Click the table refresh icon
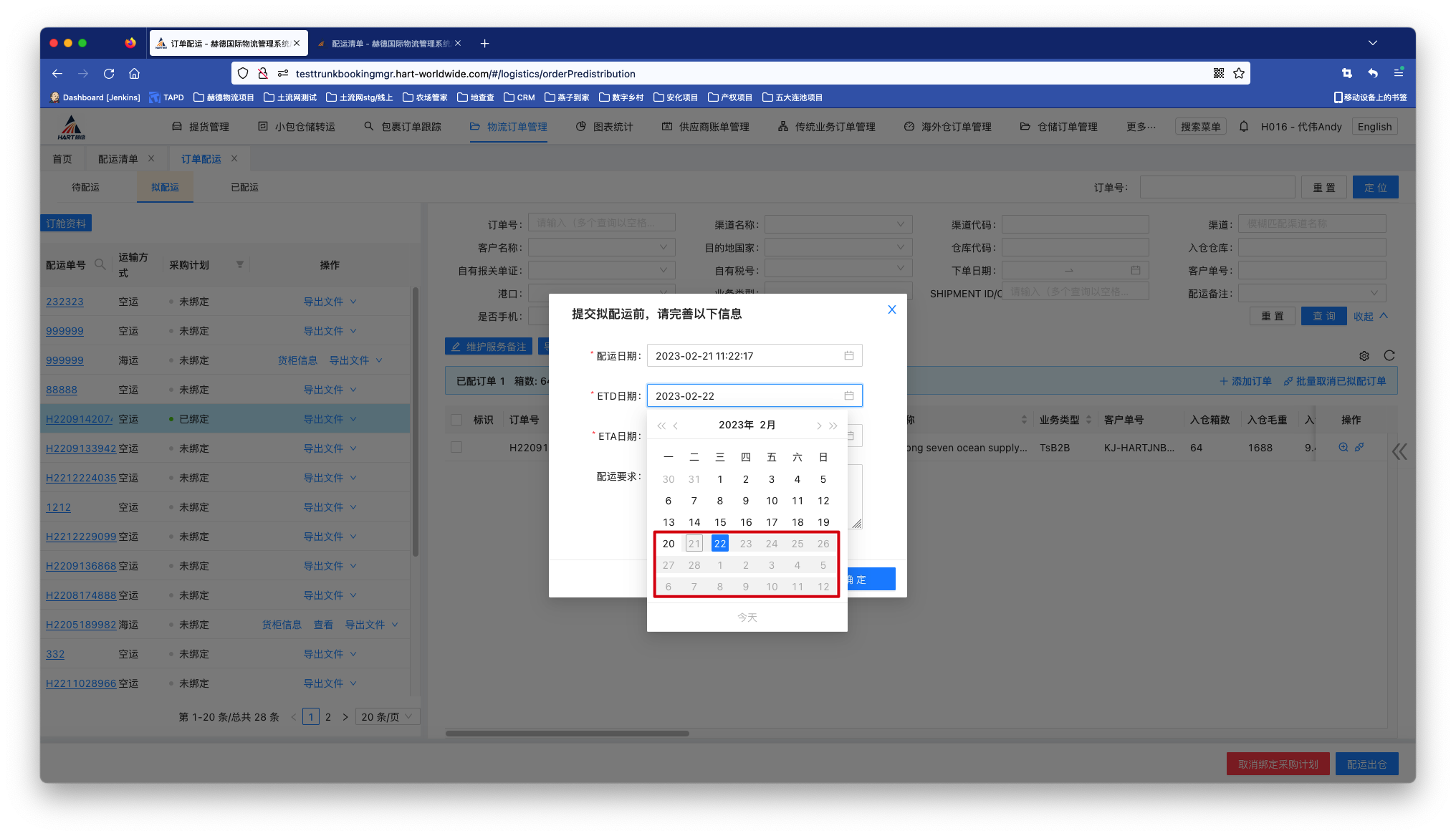The image size is (1456, 836). (x=1389, y=356)
